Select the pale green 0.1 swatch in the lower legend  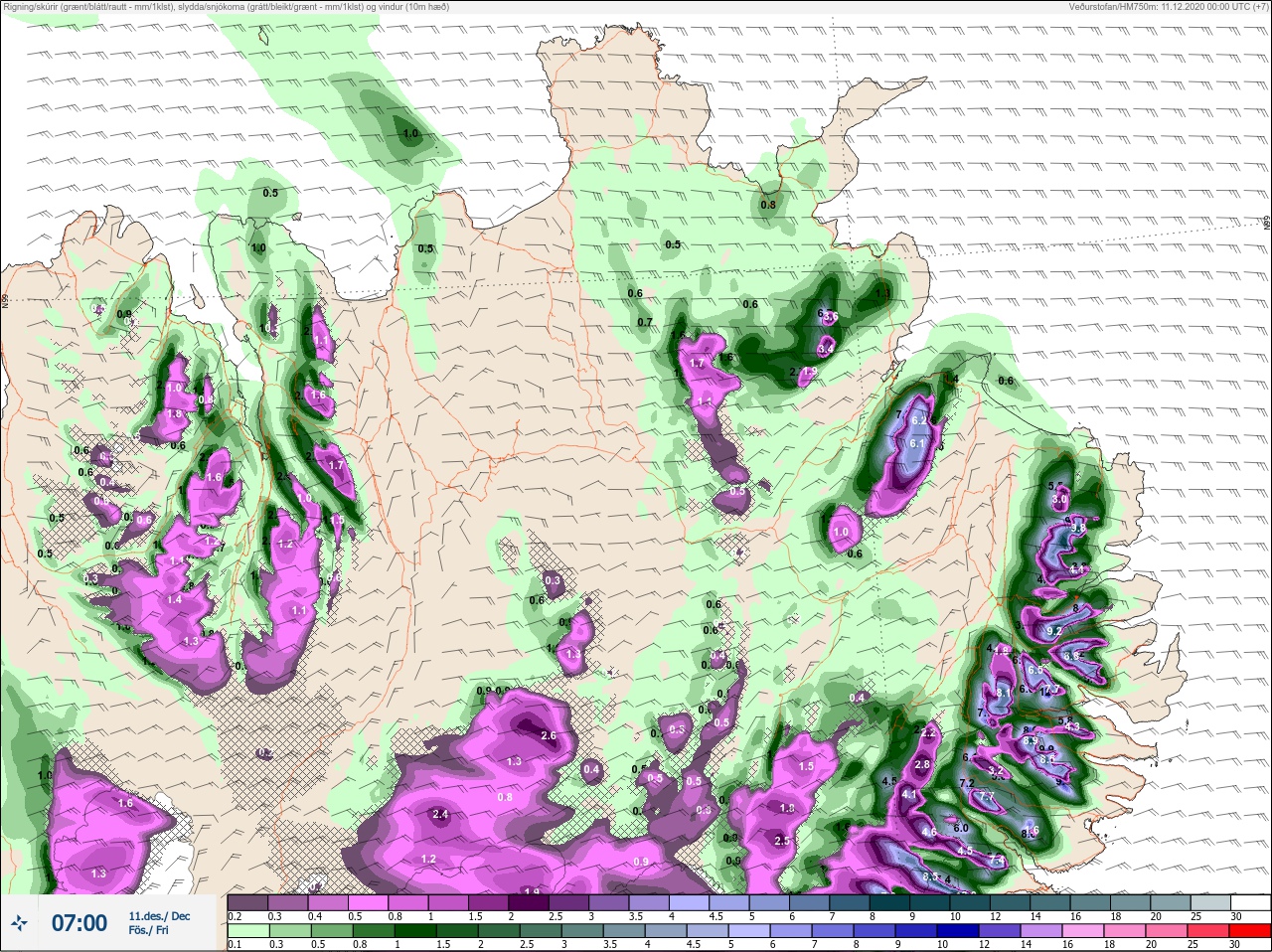coord(247,931)
